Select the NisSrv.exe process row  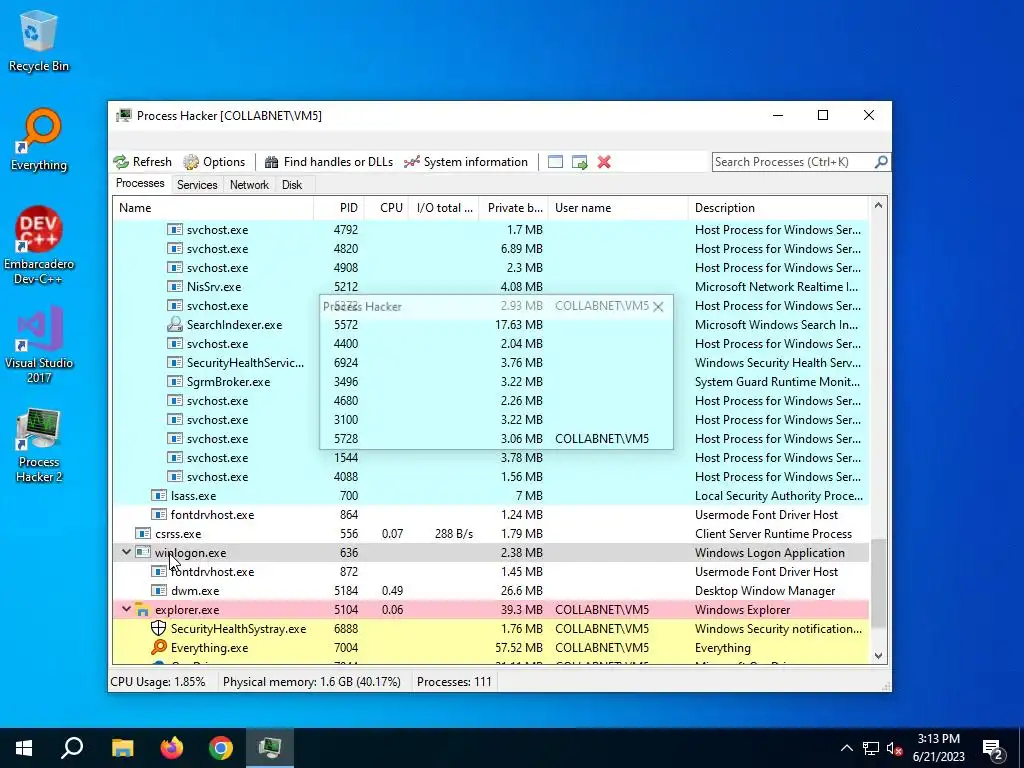490,287
